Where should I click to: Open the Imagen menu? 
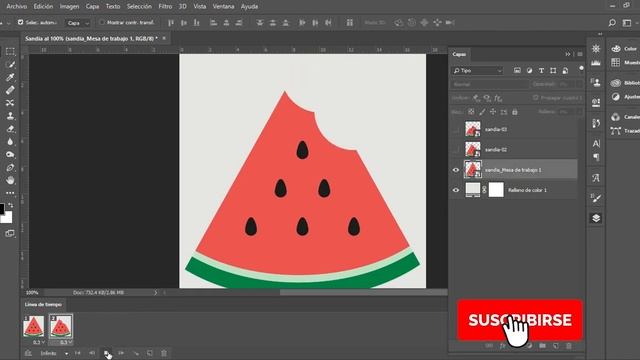coord(69,7)
